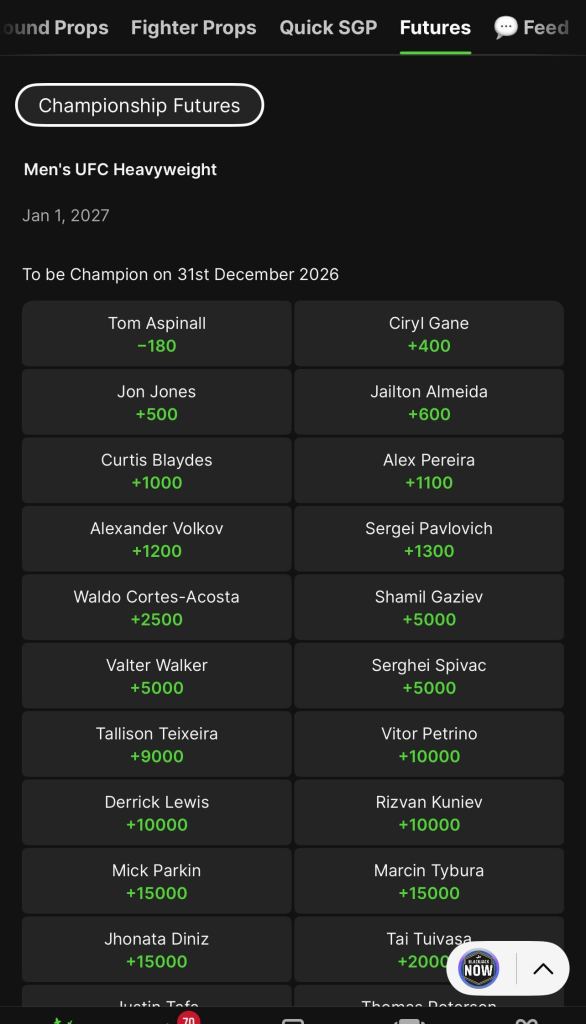Switch to the Quick SGP tab
Image resolution: width=586 pixels, height=1024 pixels.
(x=328, y=27)
